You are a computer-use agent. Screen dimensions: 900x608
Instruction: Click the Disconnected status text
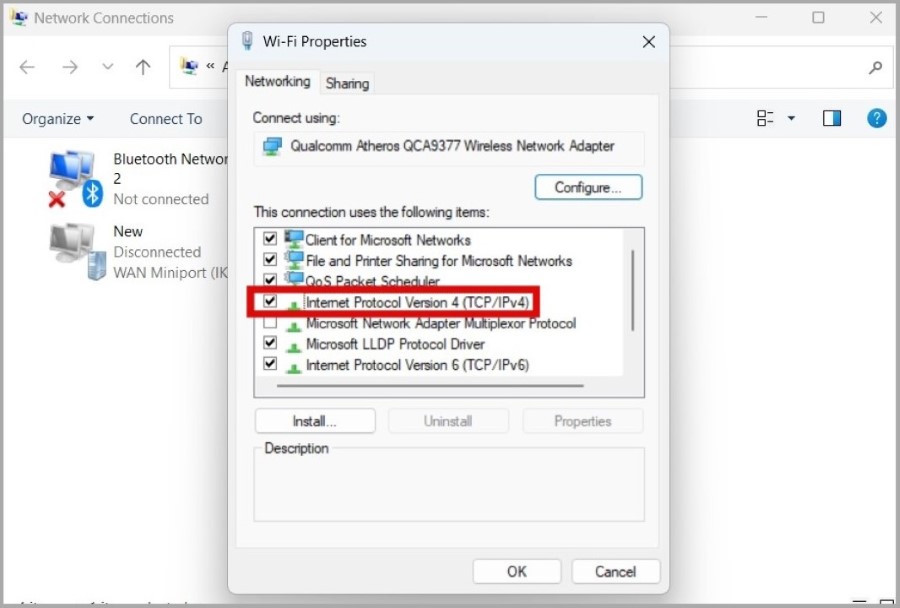tap(157, 252)
